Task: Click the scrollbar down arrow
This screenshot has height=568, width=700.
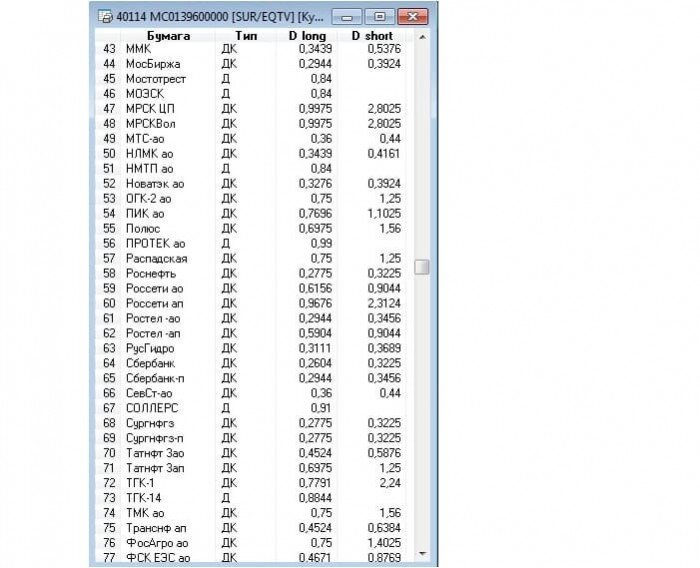Action: 422,554
